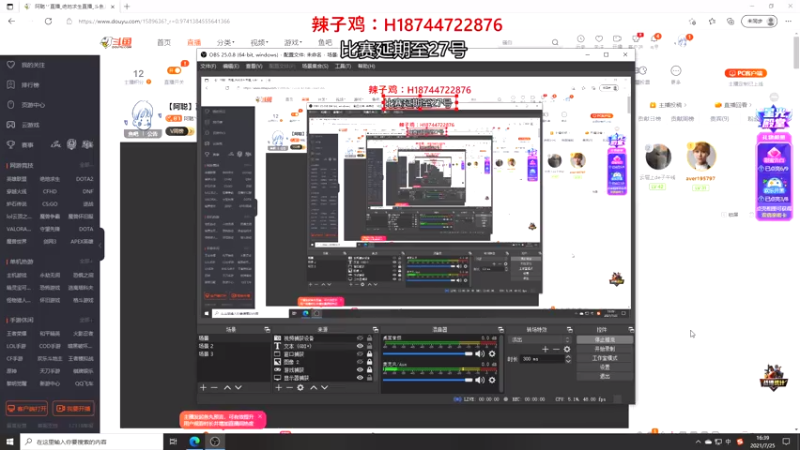
Task: Open OBS 编辑(E) menu
Action: tap(231, 66)
